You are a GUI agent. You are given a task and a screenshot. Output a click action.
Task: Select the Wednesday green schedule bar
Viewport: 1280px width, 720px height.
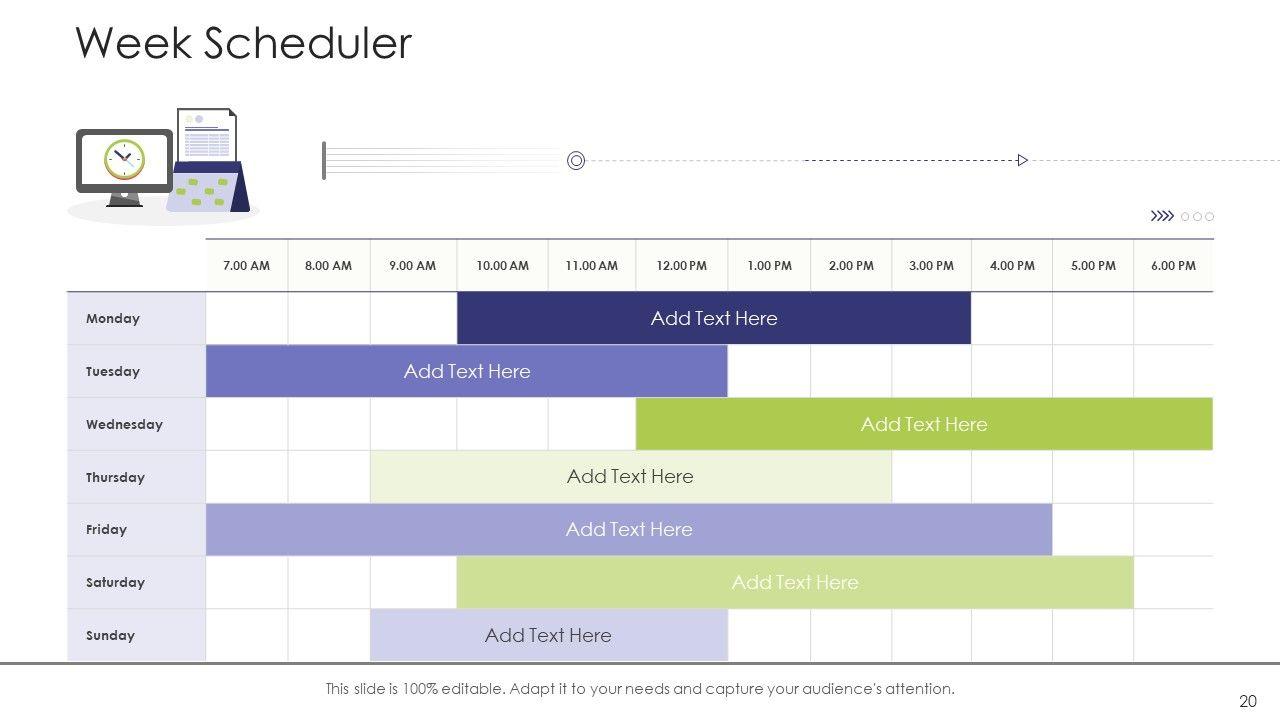pyautogui.click(x=923, y=424)
